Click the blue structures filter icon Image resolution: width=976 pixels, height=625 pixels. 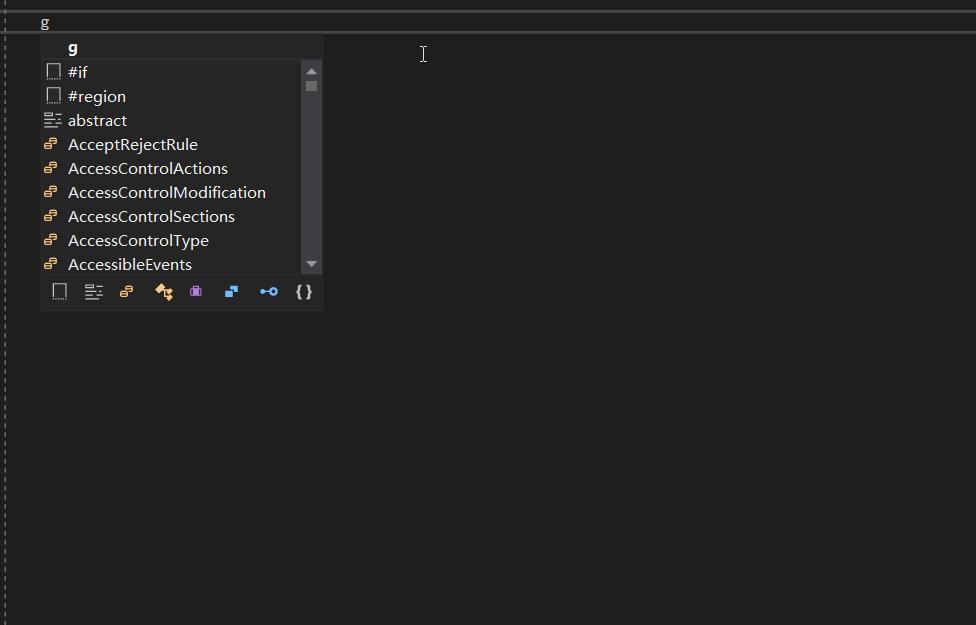point(231,291)
